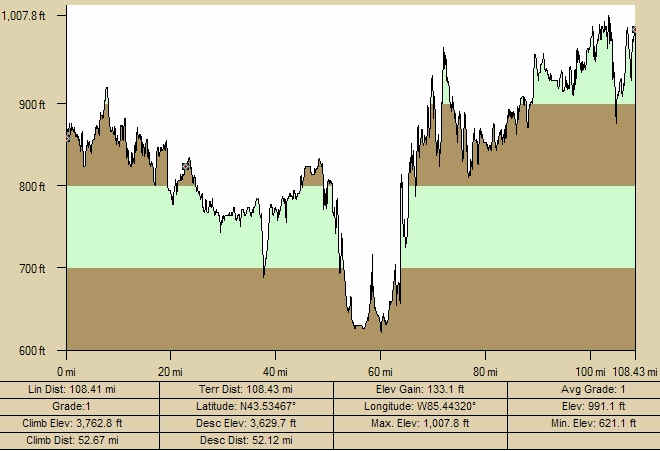660x451 pixels.
Task: Click the 700 ft elevation axis label
Action: click(46, 268)
